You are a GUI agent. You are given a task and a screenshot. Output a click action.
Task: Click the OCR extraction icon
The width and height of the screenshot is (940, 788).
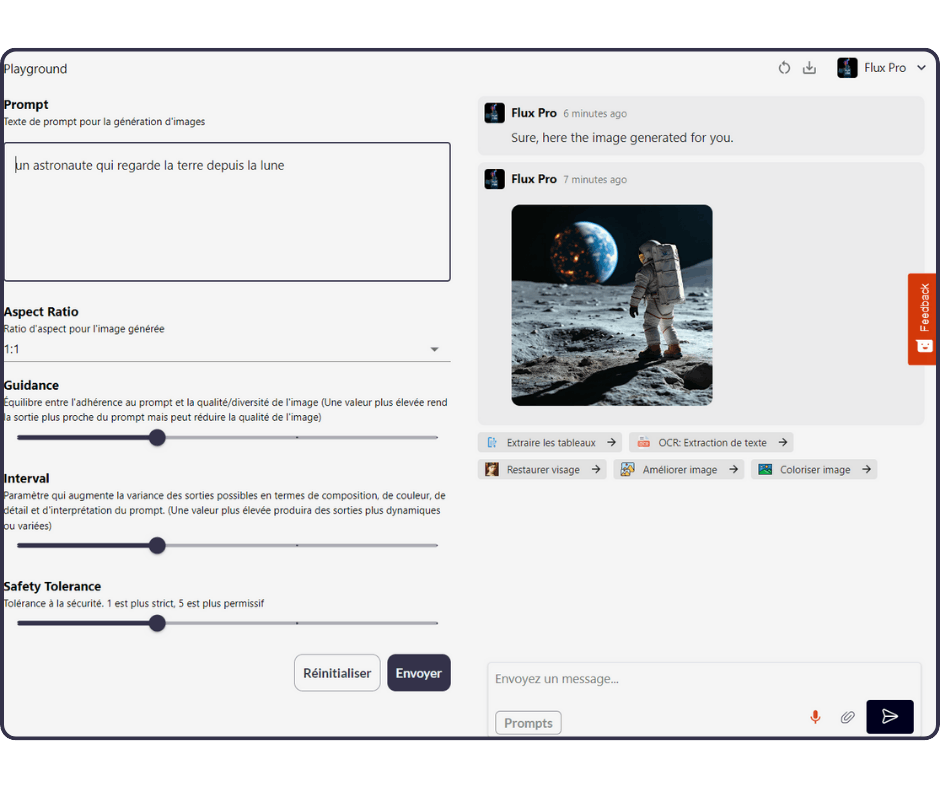coord(643,443)
